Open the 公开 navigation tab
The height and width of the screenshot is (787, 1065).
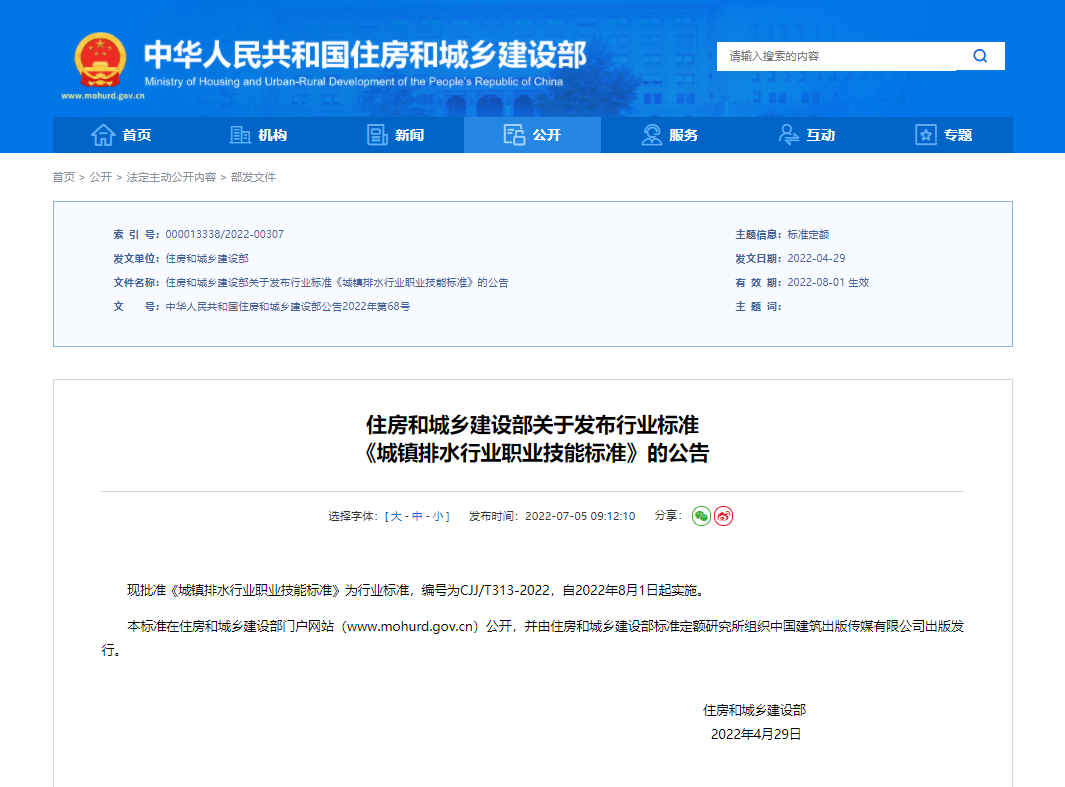pos(532,135)
